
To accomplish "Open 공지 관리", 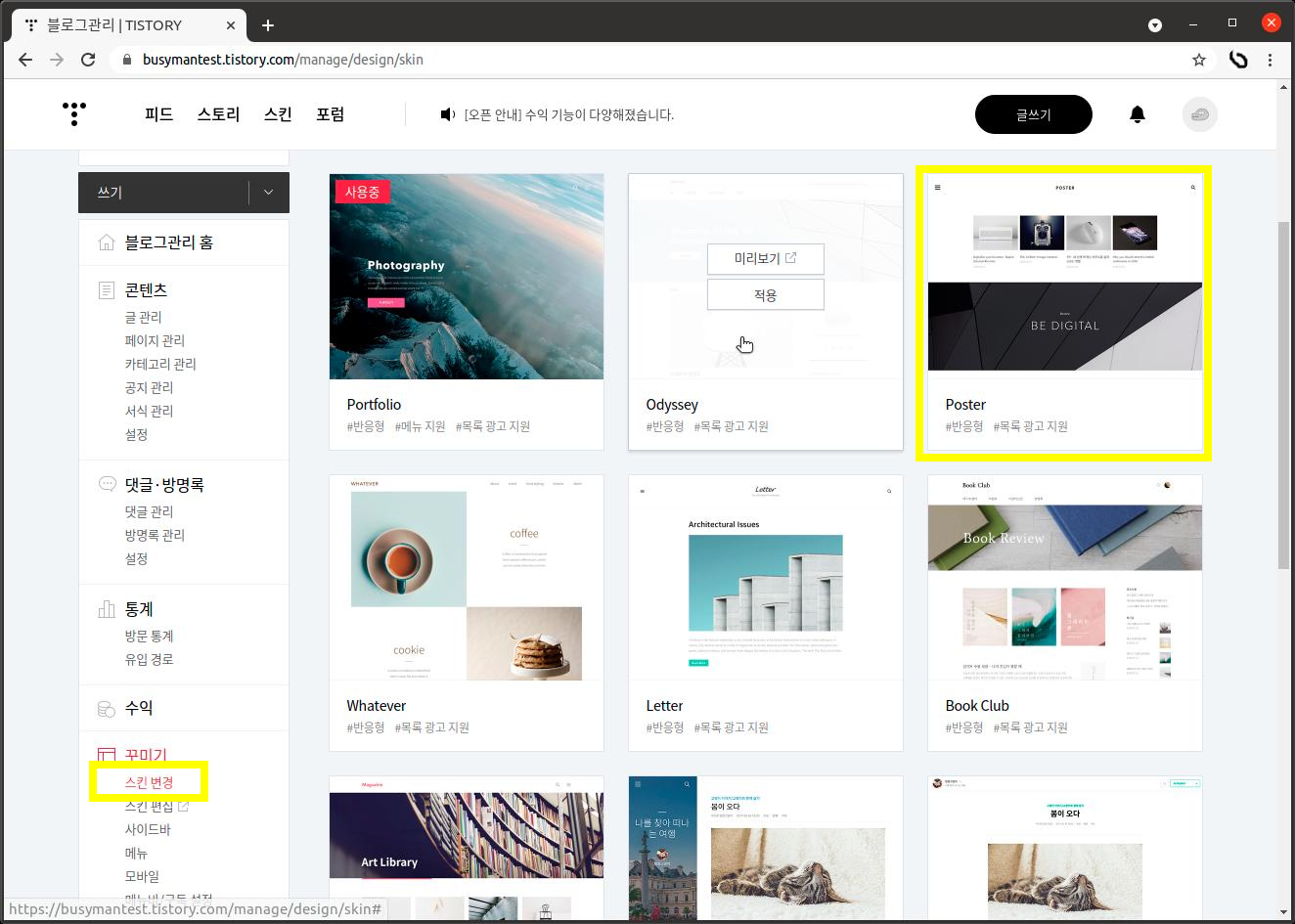I will click(149, 387).
